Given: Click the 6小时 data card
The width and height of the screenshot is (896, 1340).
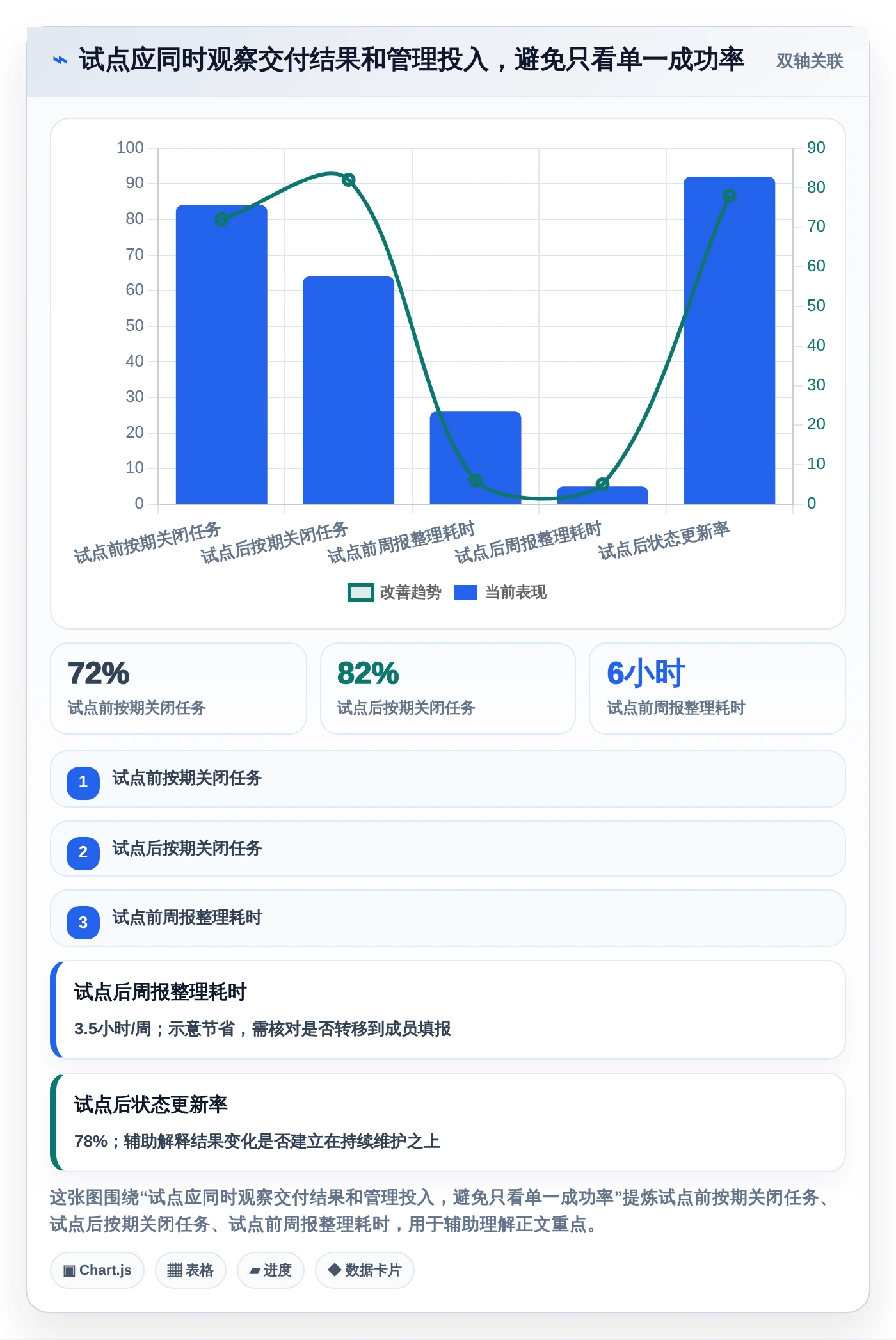Looking at the screenshot, I should [x=717, y=689].
